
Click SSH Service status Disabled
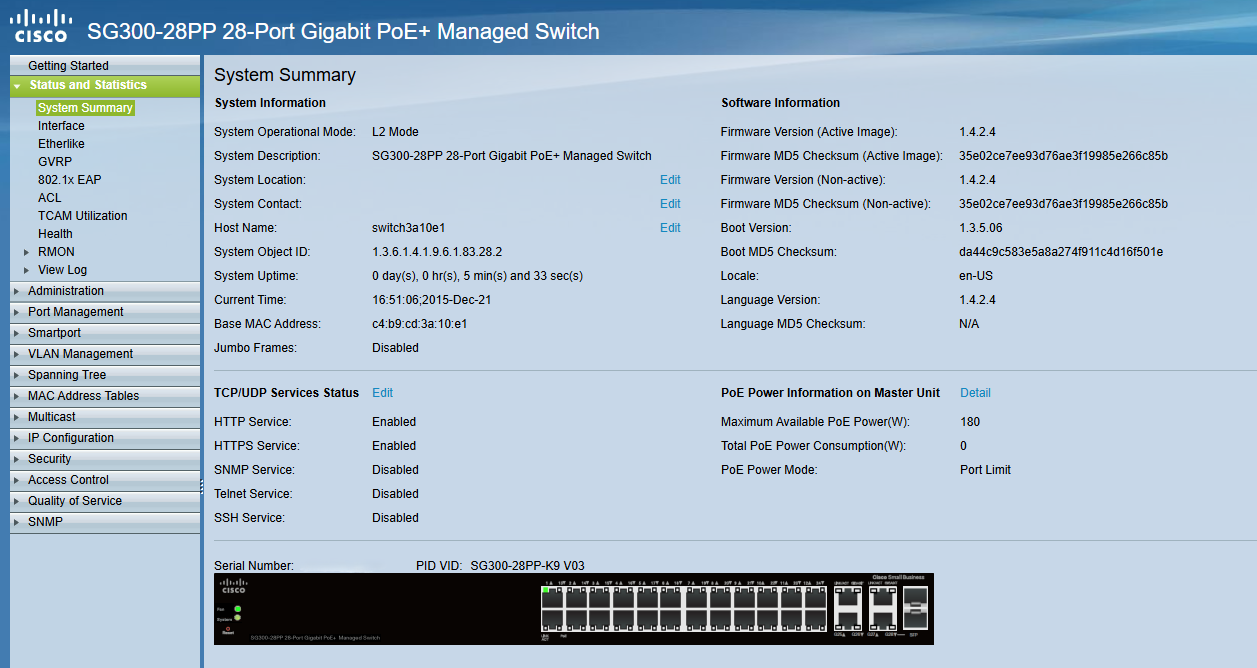[395, 518]
